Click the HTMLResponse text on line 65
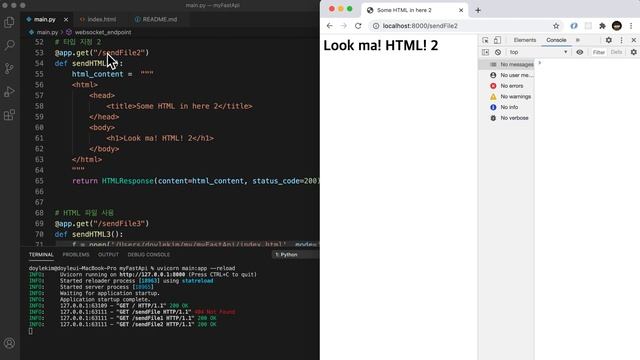The image size is (640, 360). 128,181
